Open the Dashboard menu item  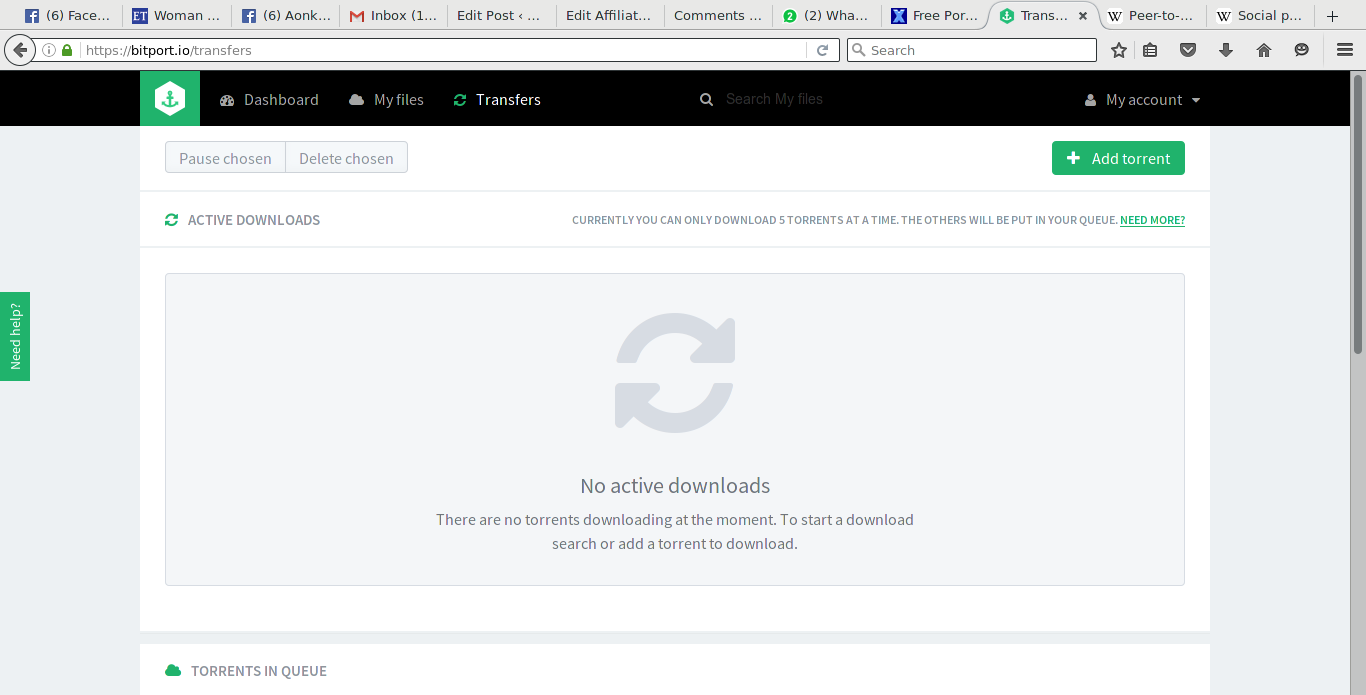(x=269, y=100)
